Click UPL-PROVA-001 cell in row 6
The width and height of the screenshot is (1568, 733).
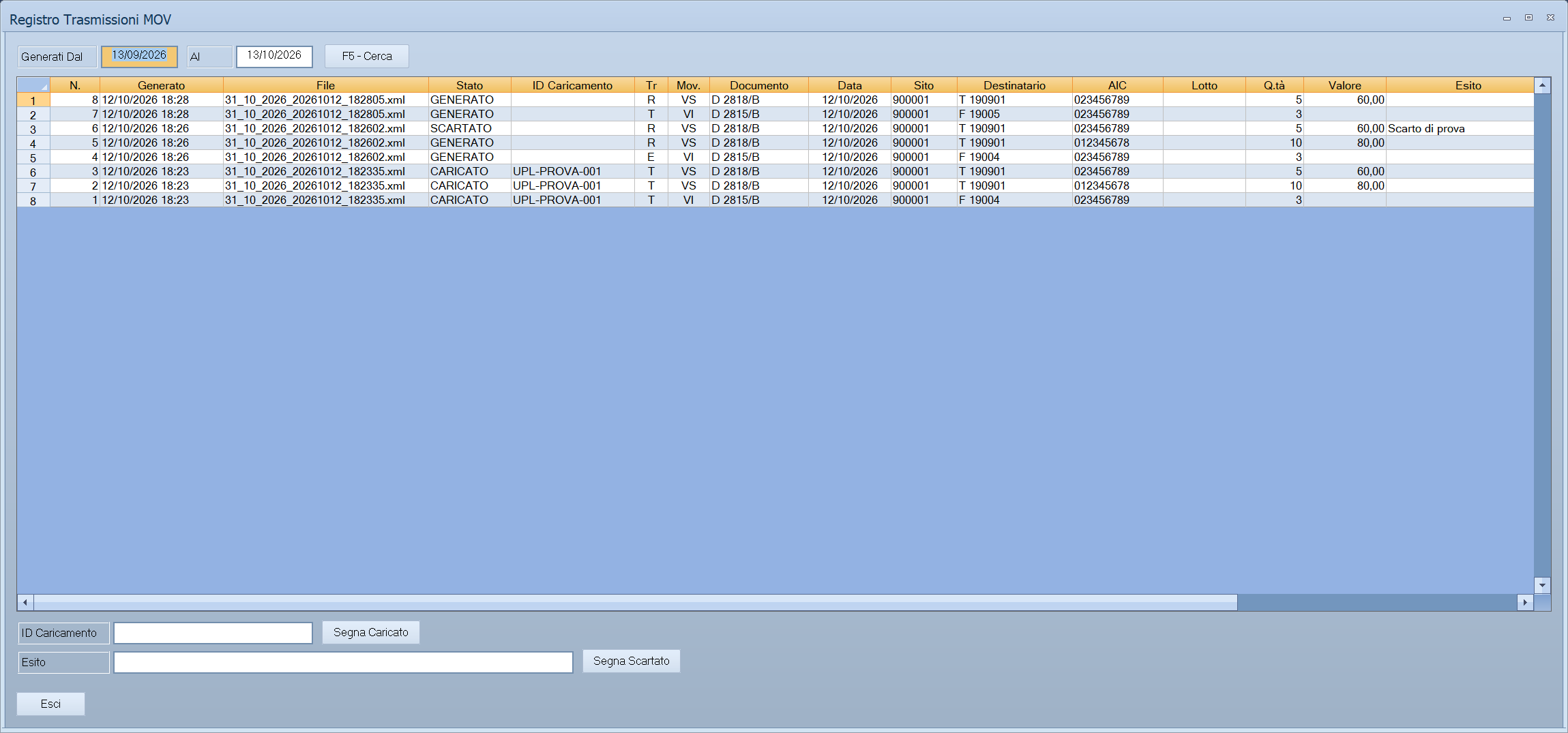573,171
